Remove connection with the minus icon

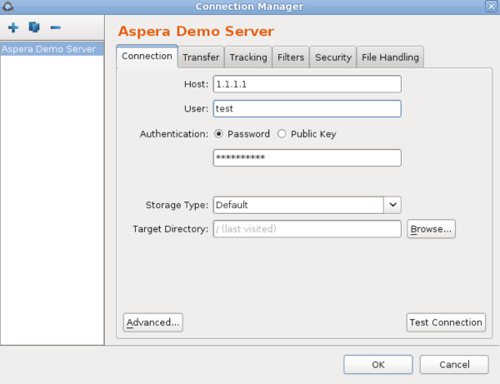coord(55,27)
